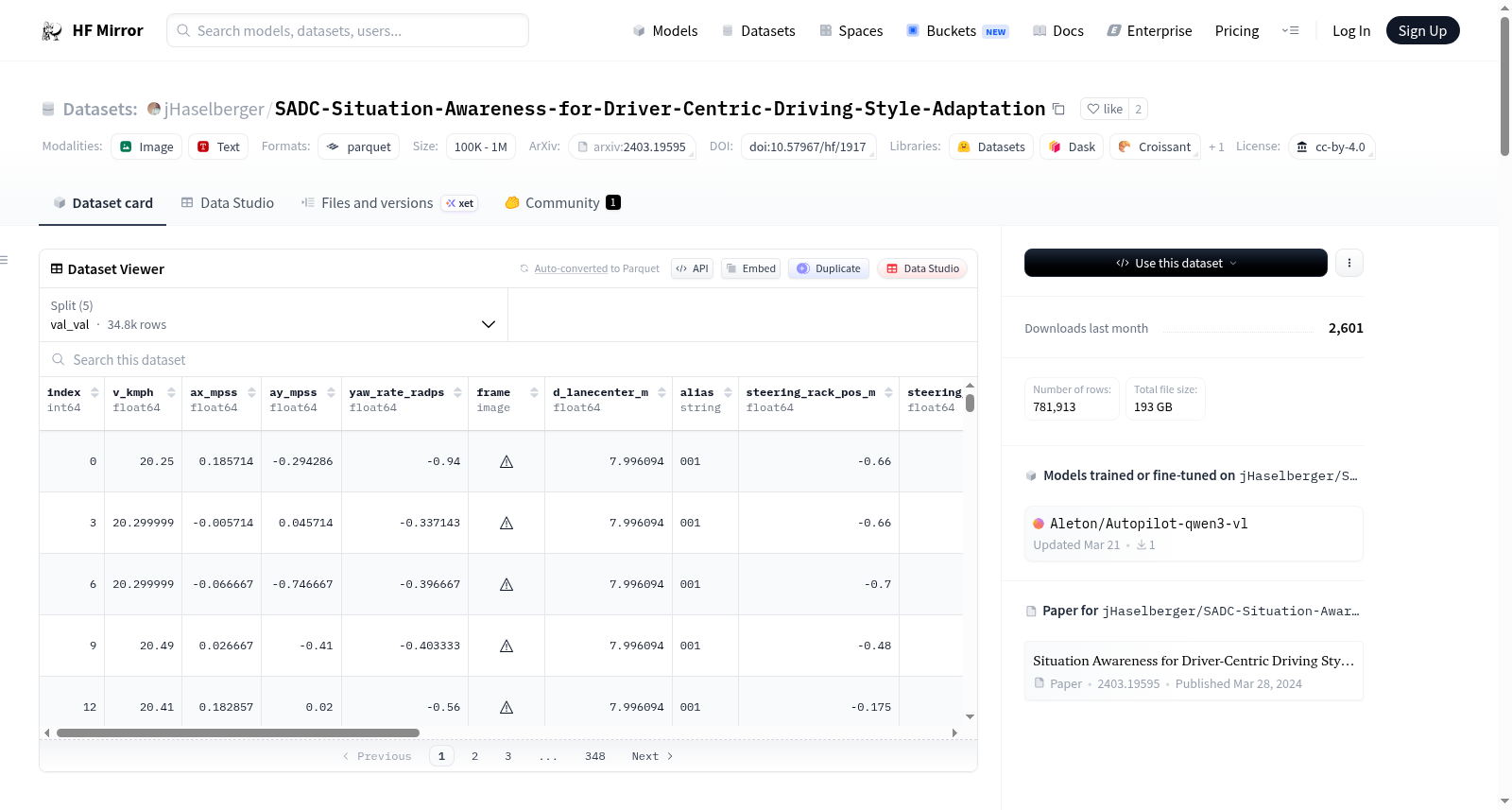Open the navigation overflow menu icon
The height and width of the screenshot is (810, 1512).
(1290, 30)
